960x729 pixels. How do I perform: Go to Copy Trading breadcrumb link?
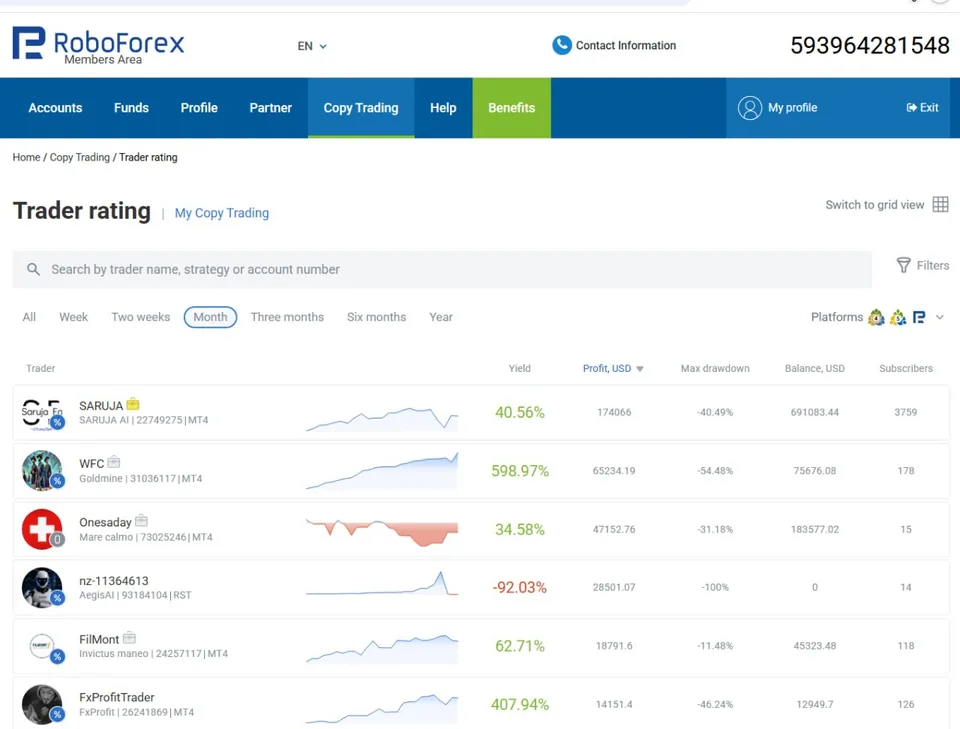[x=80, y=157]
